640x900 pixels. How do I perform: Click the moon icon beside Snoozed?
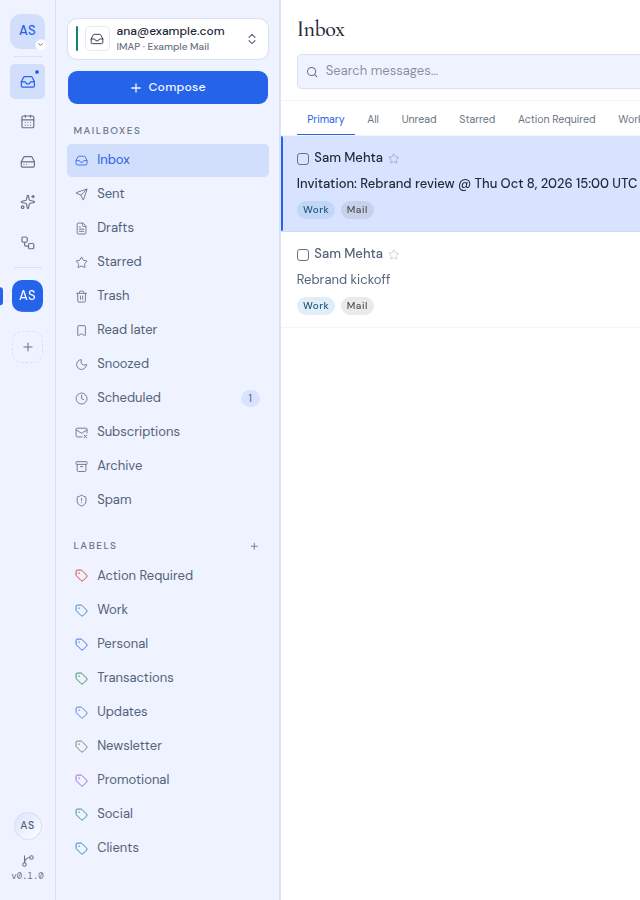click(82, 364)
